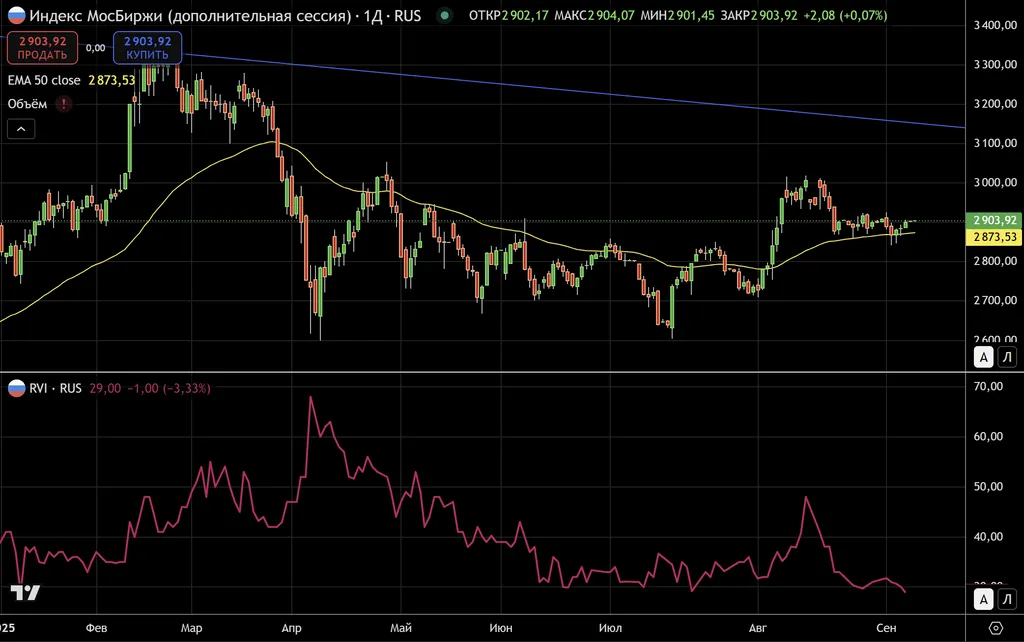Select the Объём indicator label
Viewport: 1024px width, 642px height.
28,103
